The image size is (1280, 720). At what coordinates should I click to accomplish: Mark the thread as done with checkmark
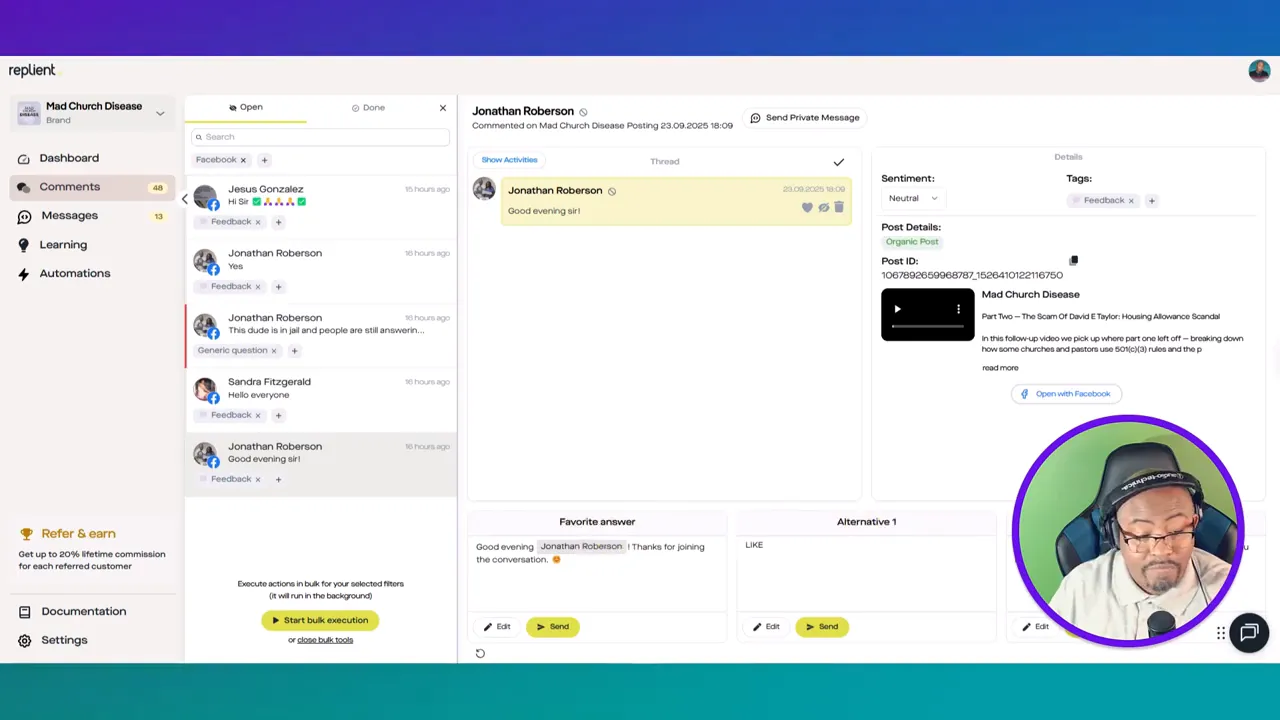point(839,162)
